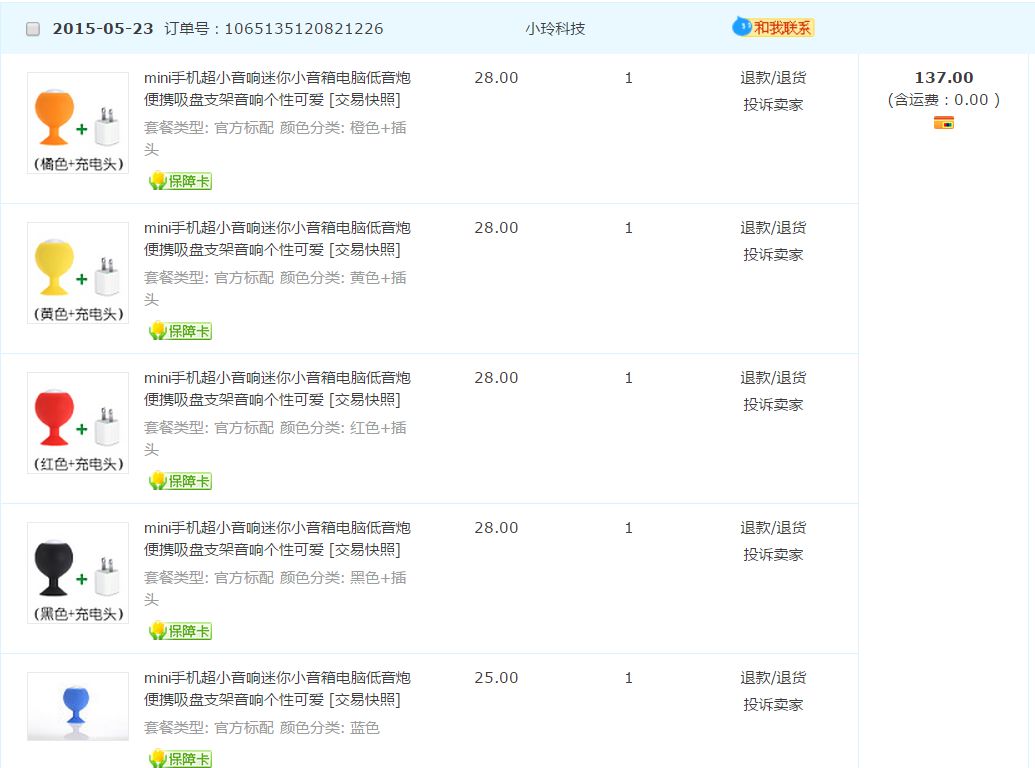
Task: Open the yellow speaker product thumbnail
Action: pos(78,272)
